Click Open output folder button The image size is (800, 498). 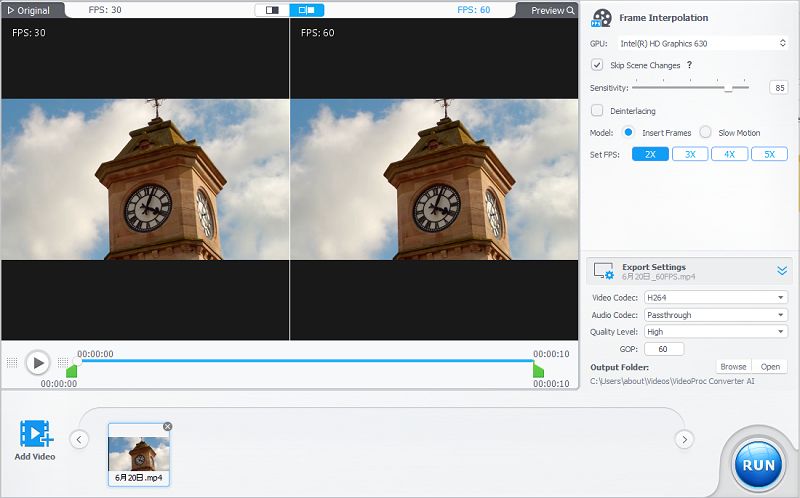point(770,366)
